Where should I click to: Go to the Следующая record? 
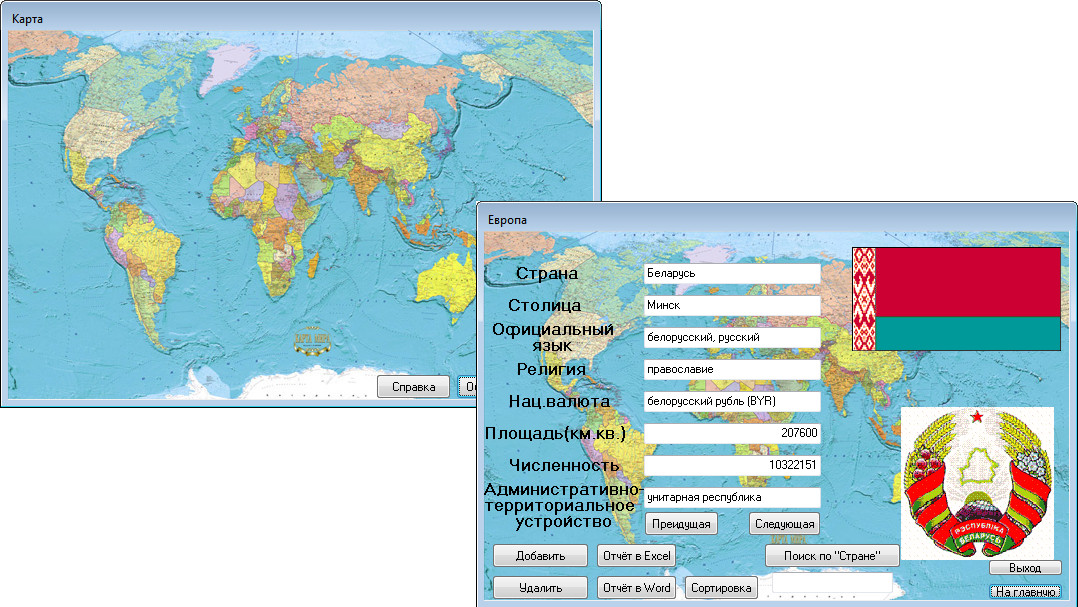(784, 524)
